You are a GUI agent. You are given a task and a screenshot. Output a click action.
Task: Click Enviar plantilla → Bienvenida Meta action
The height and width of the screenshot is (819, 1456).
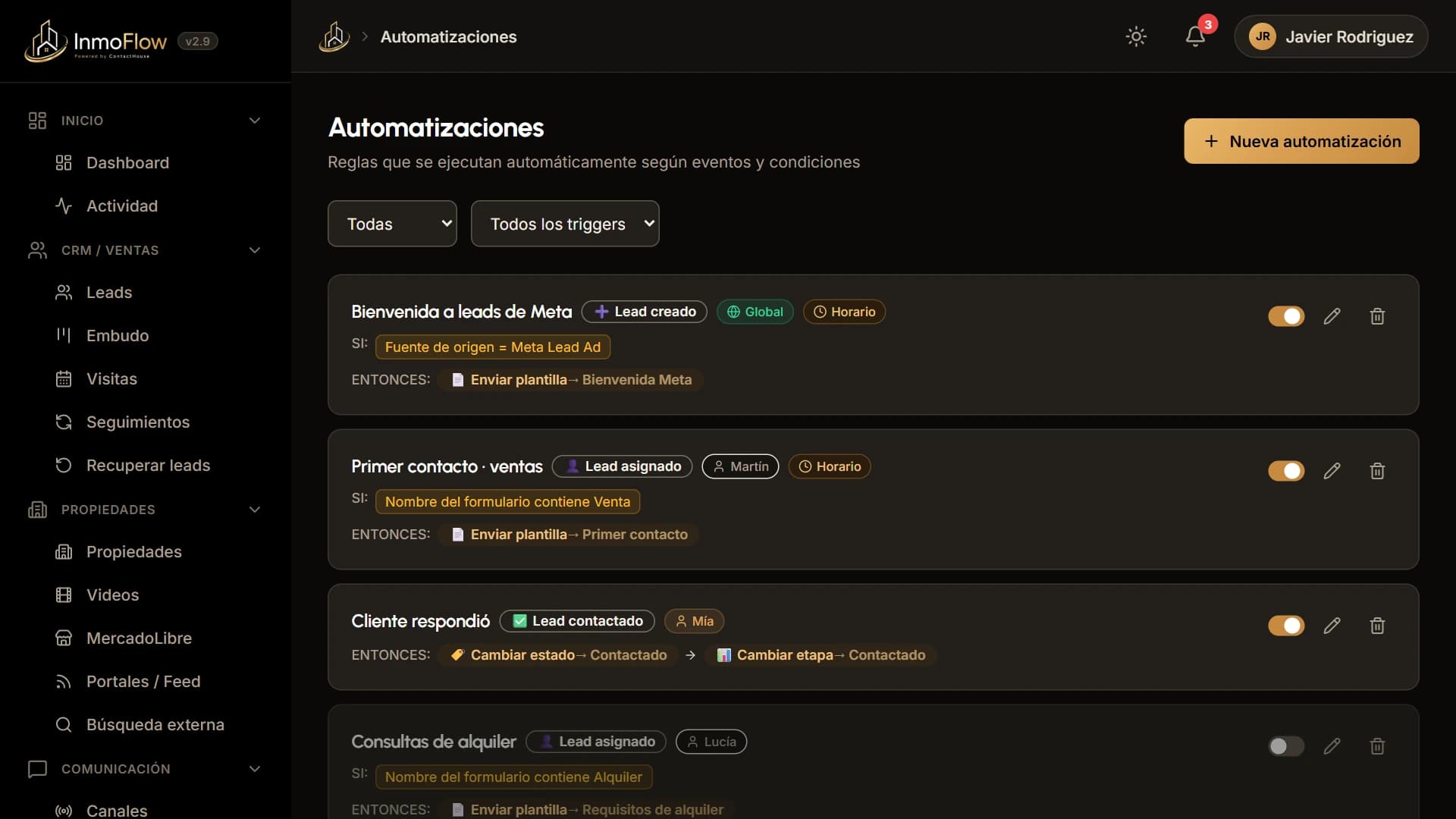pos(571,380)
